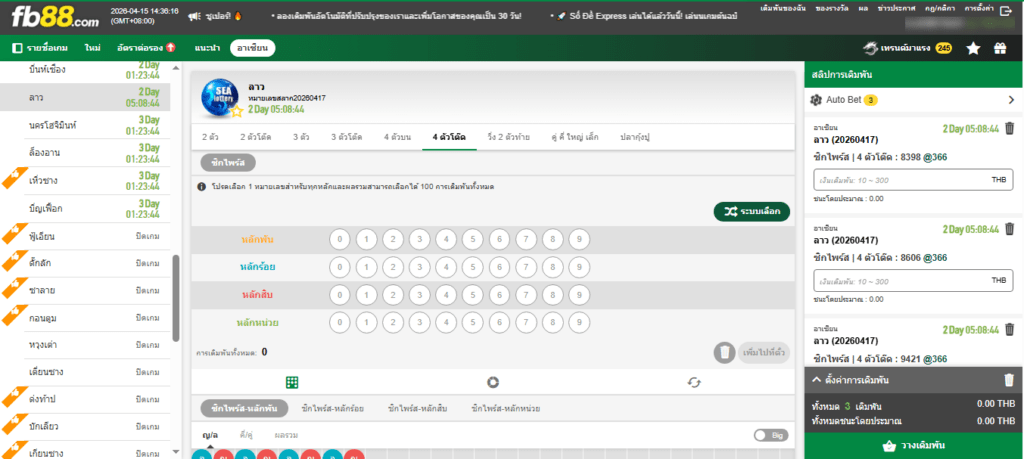
Task: Click the orange ribbon beside เหิ่วซาง
Action: coord(14,179)
